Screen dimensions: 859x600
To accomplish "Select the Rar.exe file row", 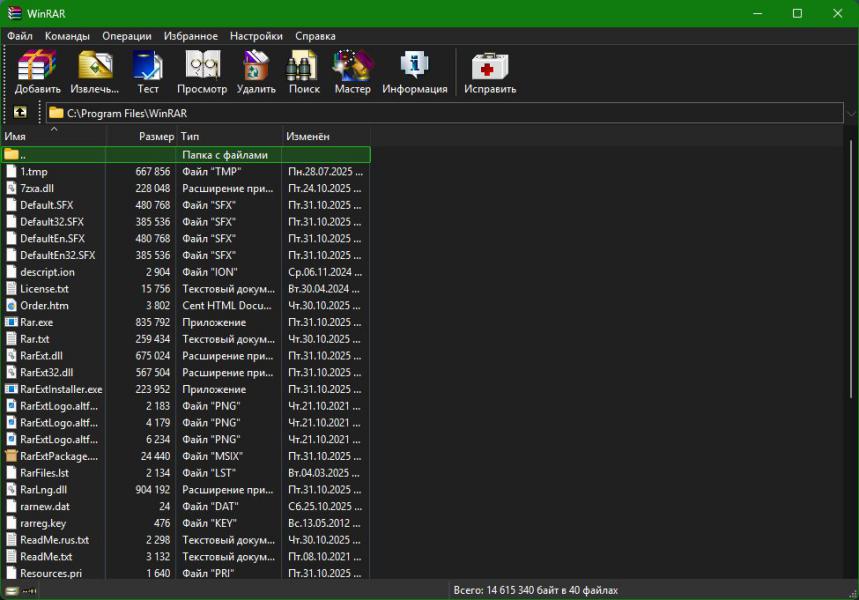I will click(x=37, y=322).
